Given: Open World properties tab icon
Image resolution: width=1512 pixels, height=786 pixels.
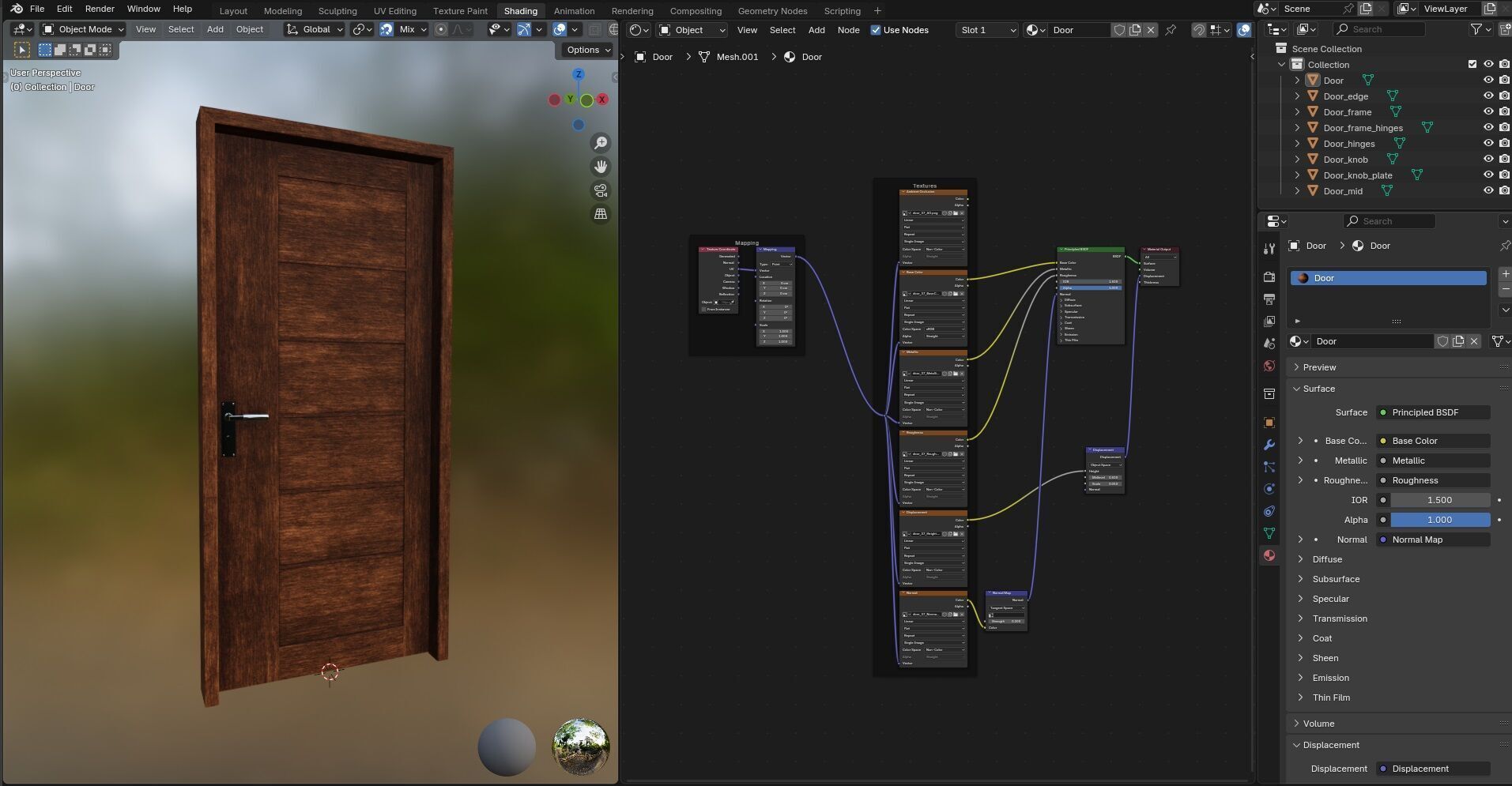Looking at the screenshot, I should pyautogui.click(x=1269, y=366).
